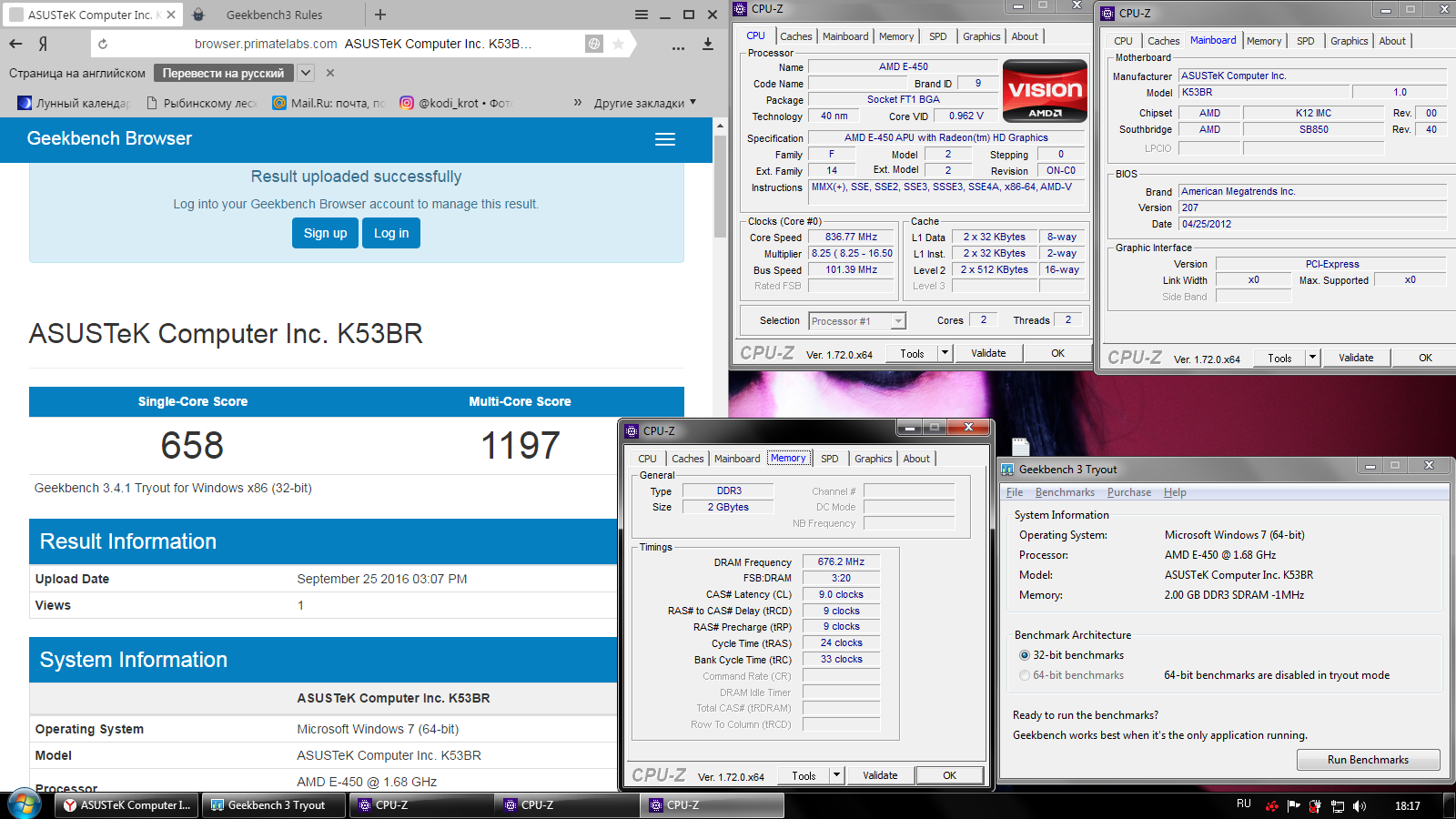Open Рыбинскому лесу bookmark
The image size is (1456, 819).
click(x=202, y=103)
